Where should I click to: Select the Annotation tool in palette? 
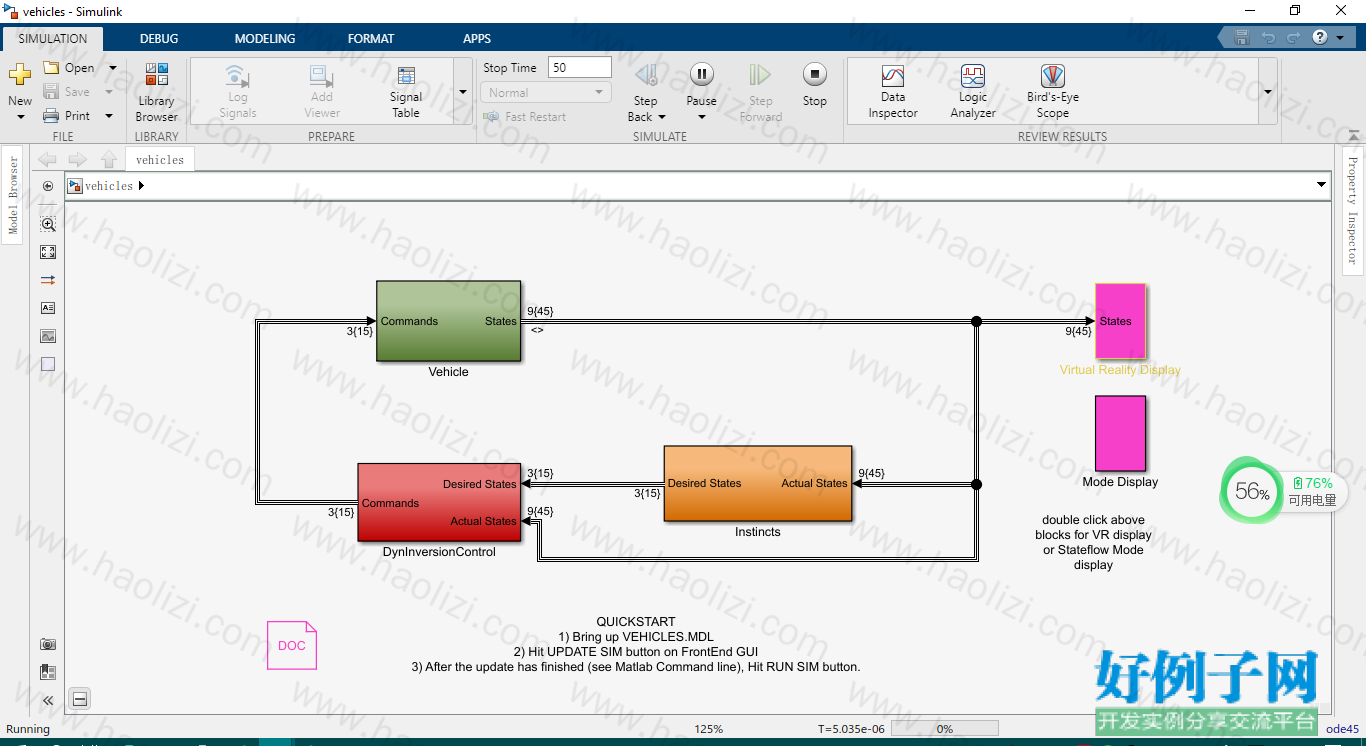tap(48, 308)
